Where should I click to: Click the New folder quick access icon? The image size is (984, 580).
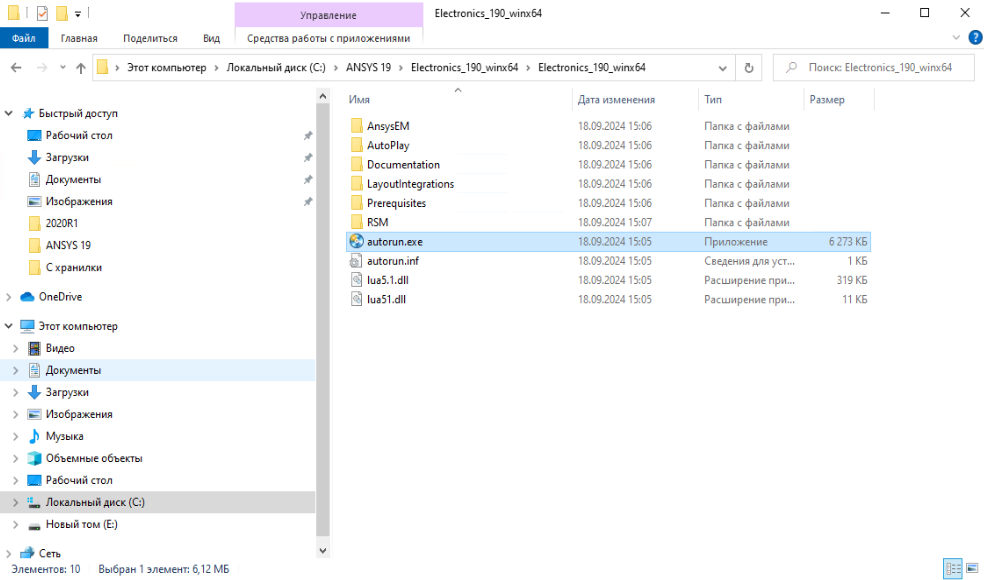(61, 13)
